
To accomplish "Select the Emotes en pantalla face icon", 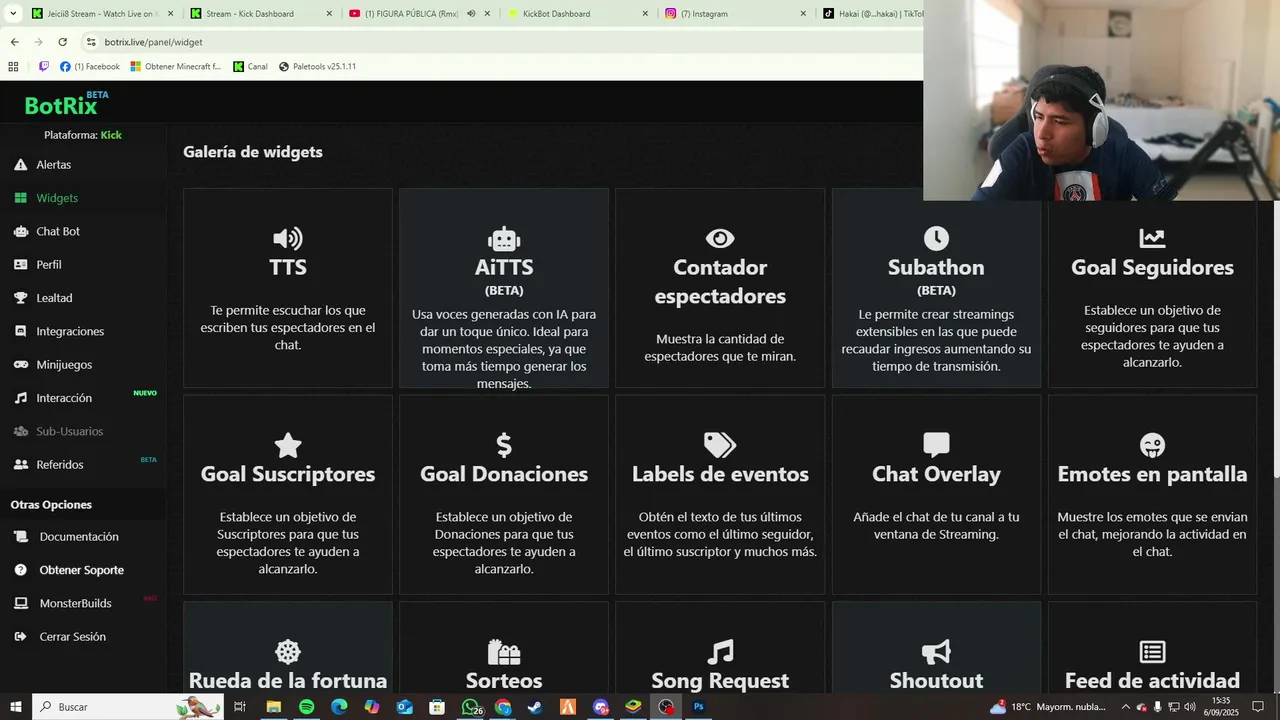I will click(1152, 445).
